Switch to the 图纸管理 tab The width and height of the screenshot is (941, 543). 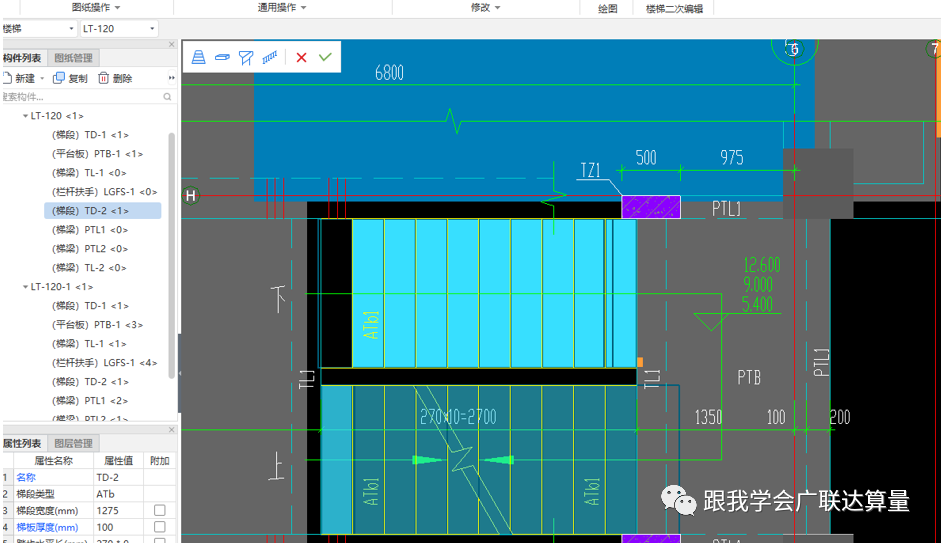(73, 58)
